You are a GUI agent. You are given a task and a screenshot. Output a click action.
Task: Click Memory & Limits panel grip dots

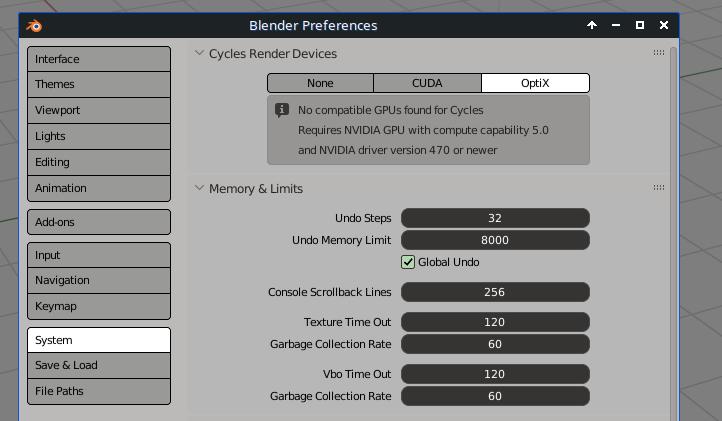[659, 188]
